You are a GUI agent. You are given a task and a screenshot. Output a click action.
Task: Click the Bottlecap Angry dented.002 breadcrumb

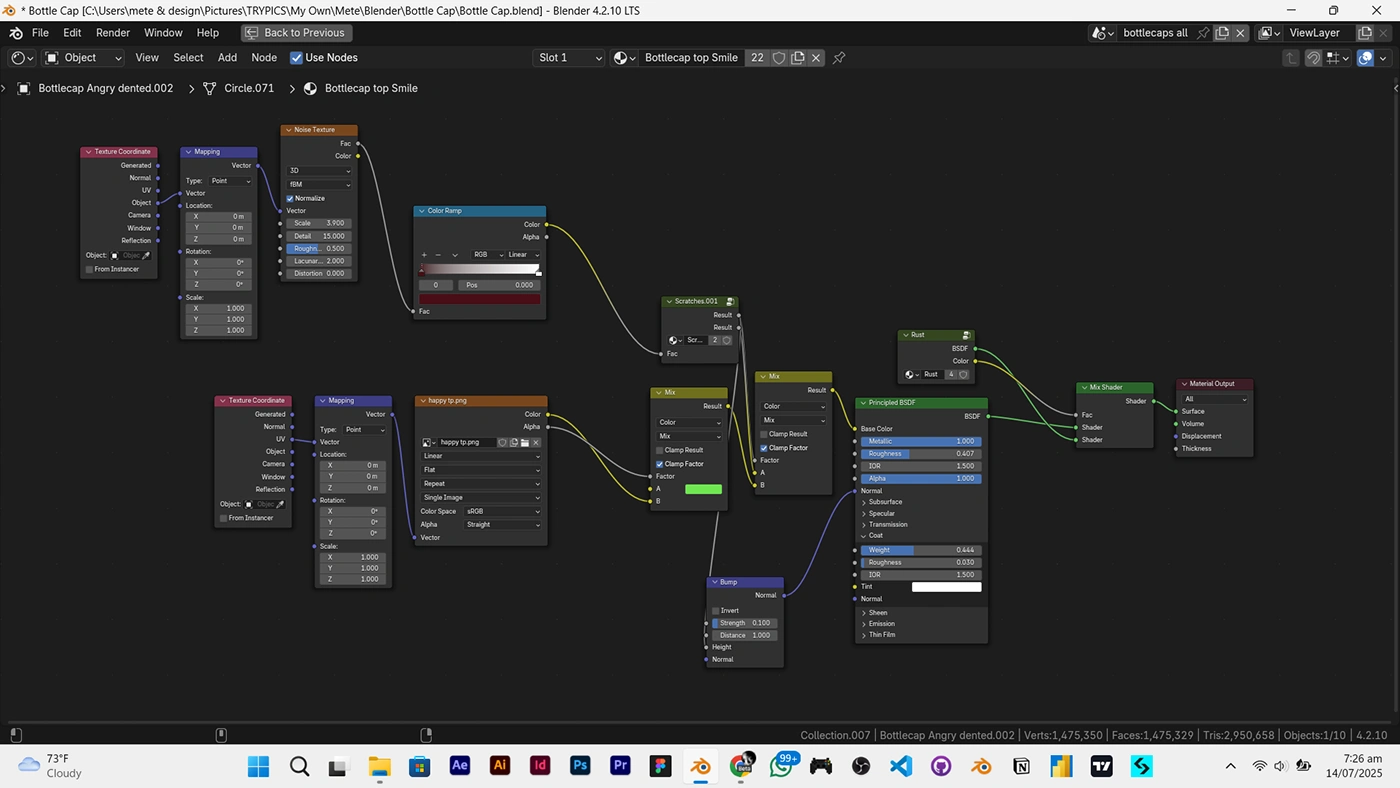point(106,88)
